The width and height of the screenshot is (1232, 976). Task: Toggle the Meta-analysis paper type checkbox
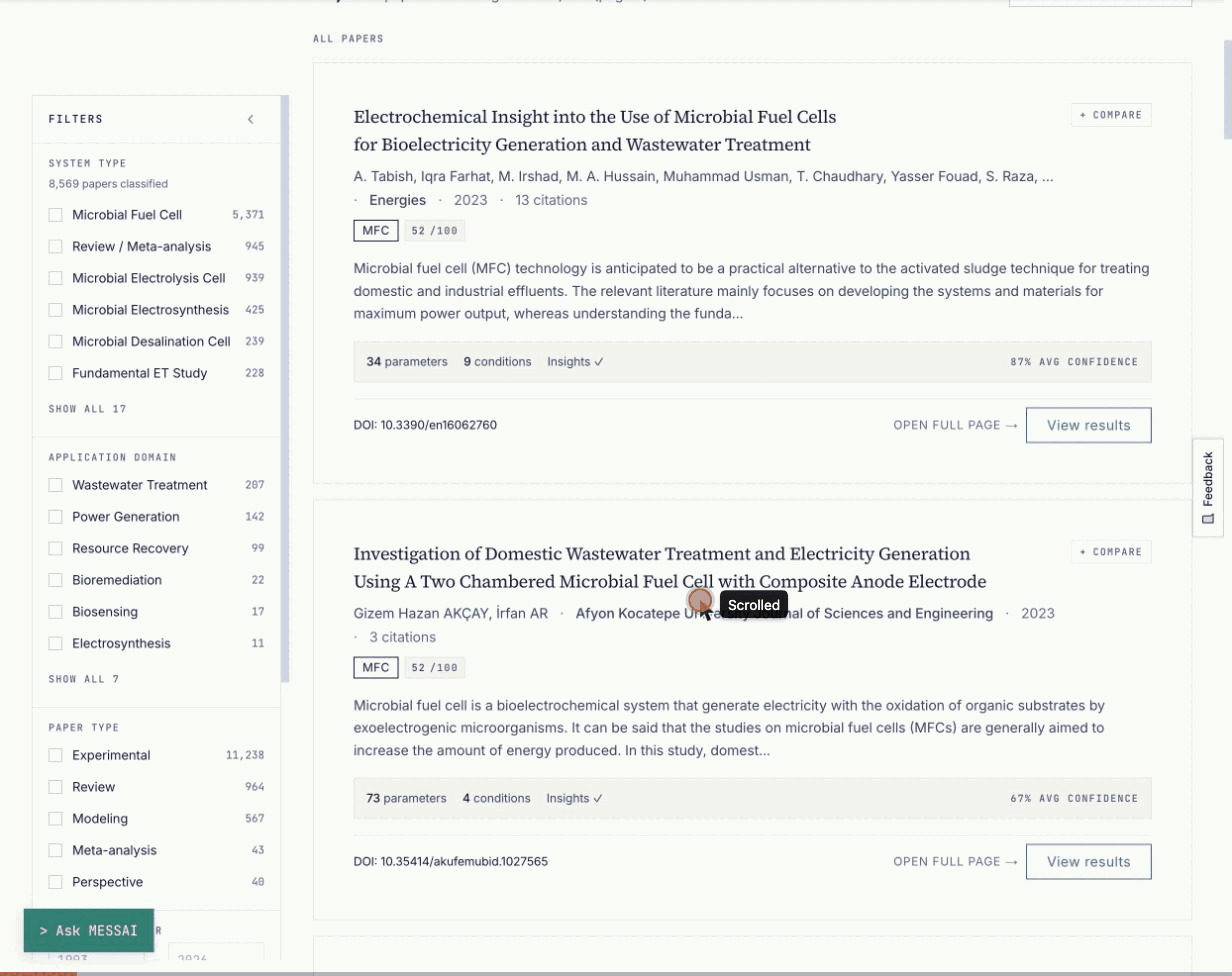click(55, 850)
